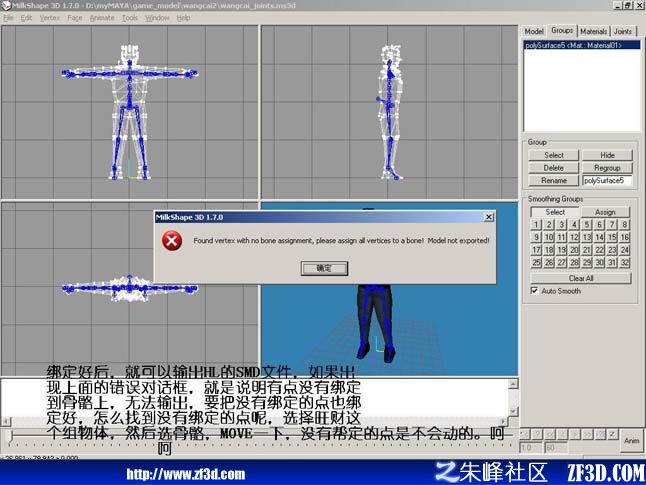Toggle the Anim mode button
This screenshot has height=485, width=646.
(632, 441)
